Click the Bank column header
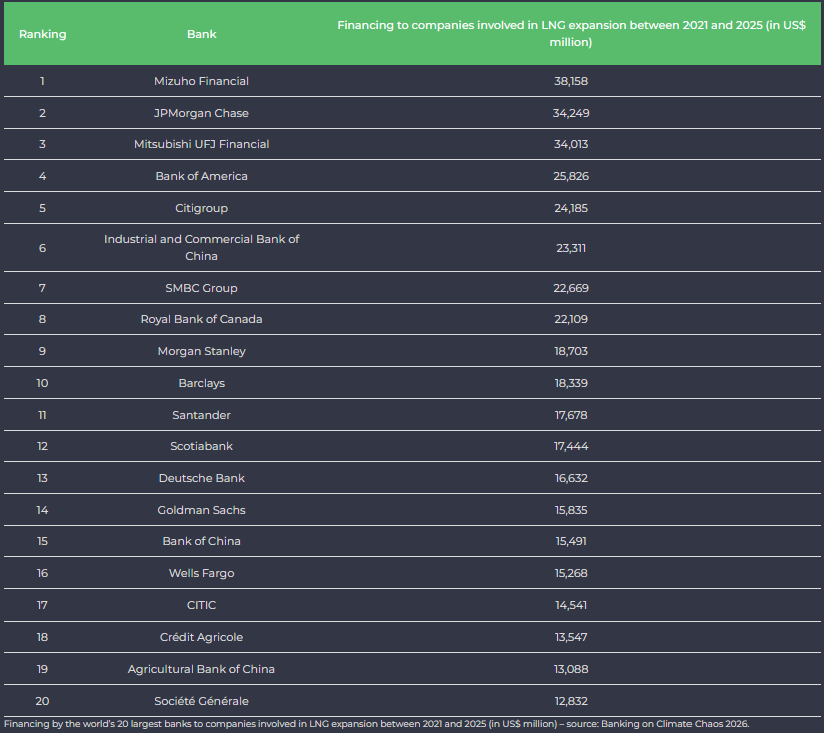The height and width of the screenshot is (733, 824). click(202, 34)
